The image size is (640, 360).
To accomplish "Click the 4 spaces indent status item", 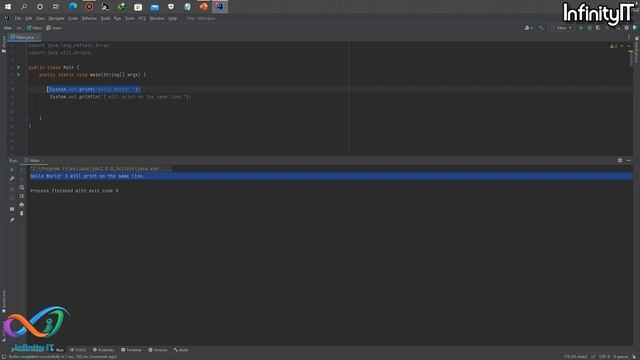I will [621, 357].
